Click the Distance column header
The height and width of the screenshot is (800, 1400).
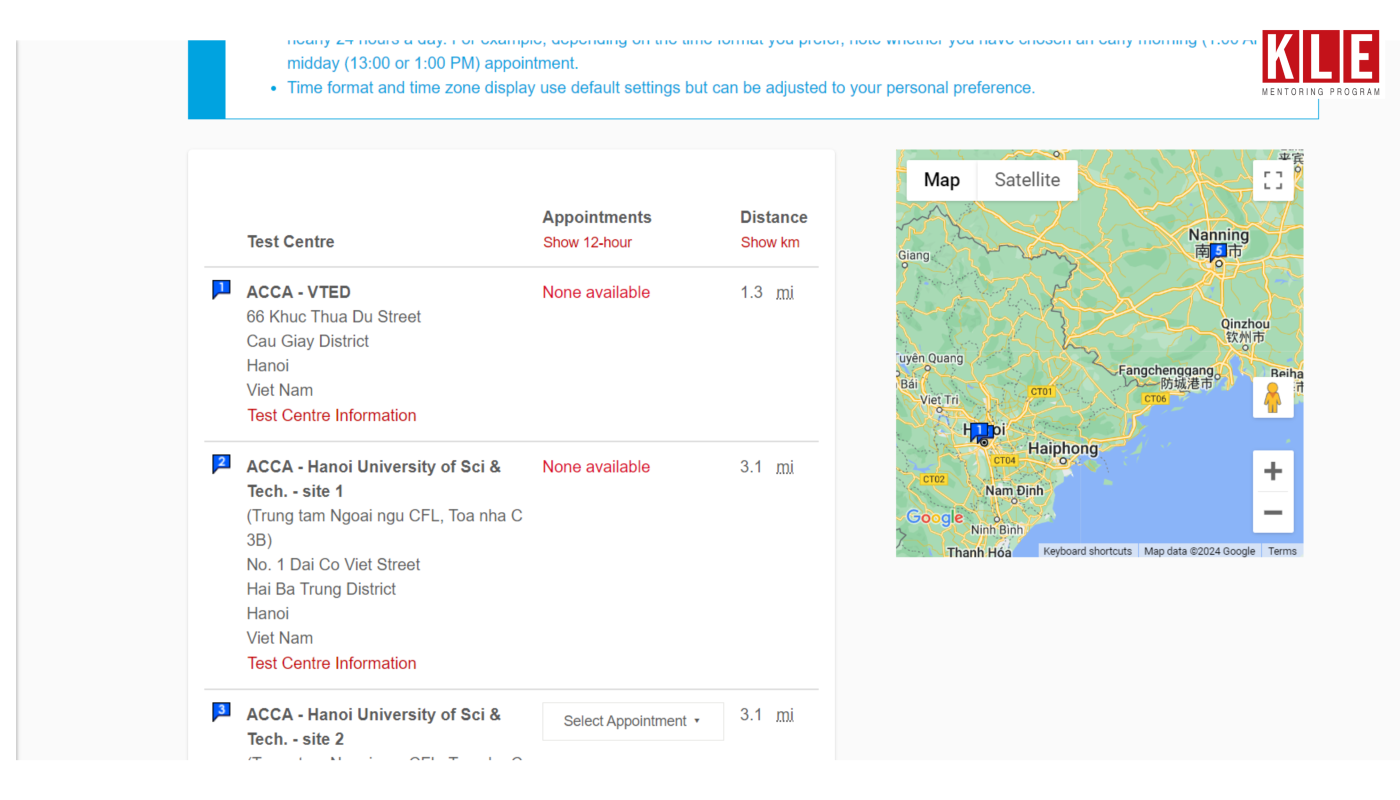coord(774,217)
